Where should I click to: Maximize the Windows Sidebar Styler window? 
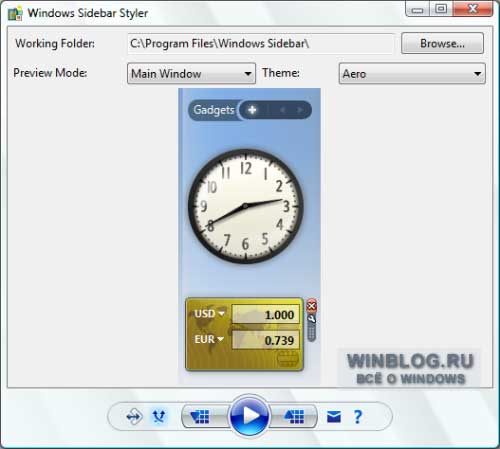441,9
